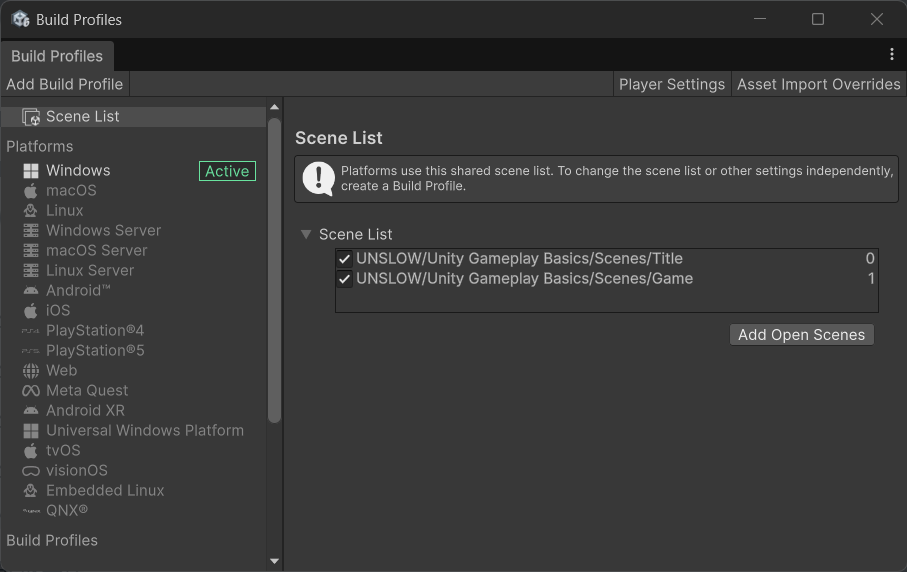Click the Linux penguin icon
The width and height of the screenshot is (907, 572).
[x=31, y=211]
